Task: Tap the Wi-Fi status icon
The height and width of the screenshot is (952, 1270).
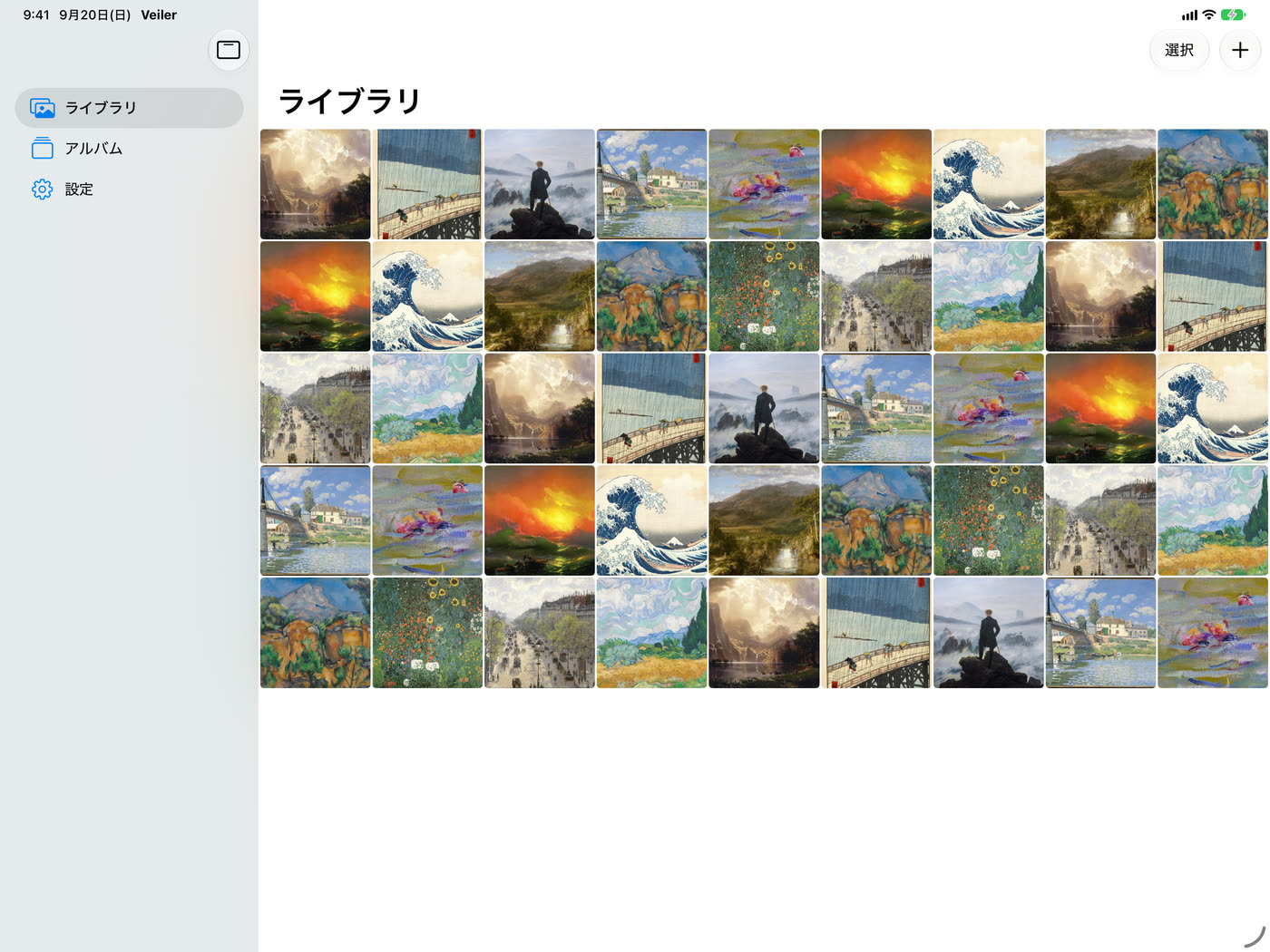Action: (1208, 15)
